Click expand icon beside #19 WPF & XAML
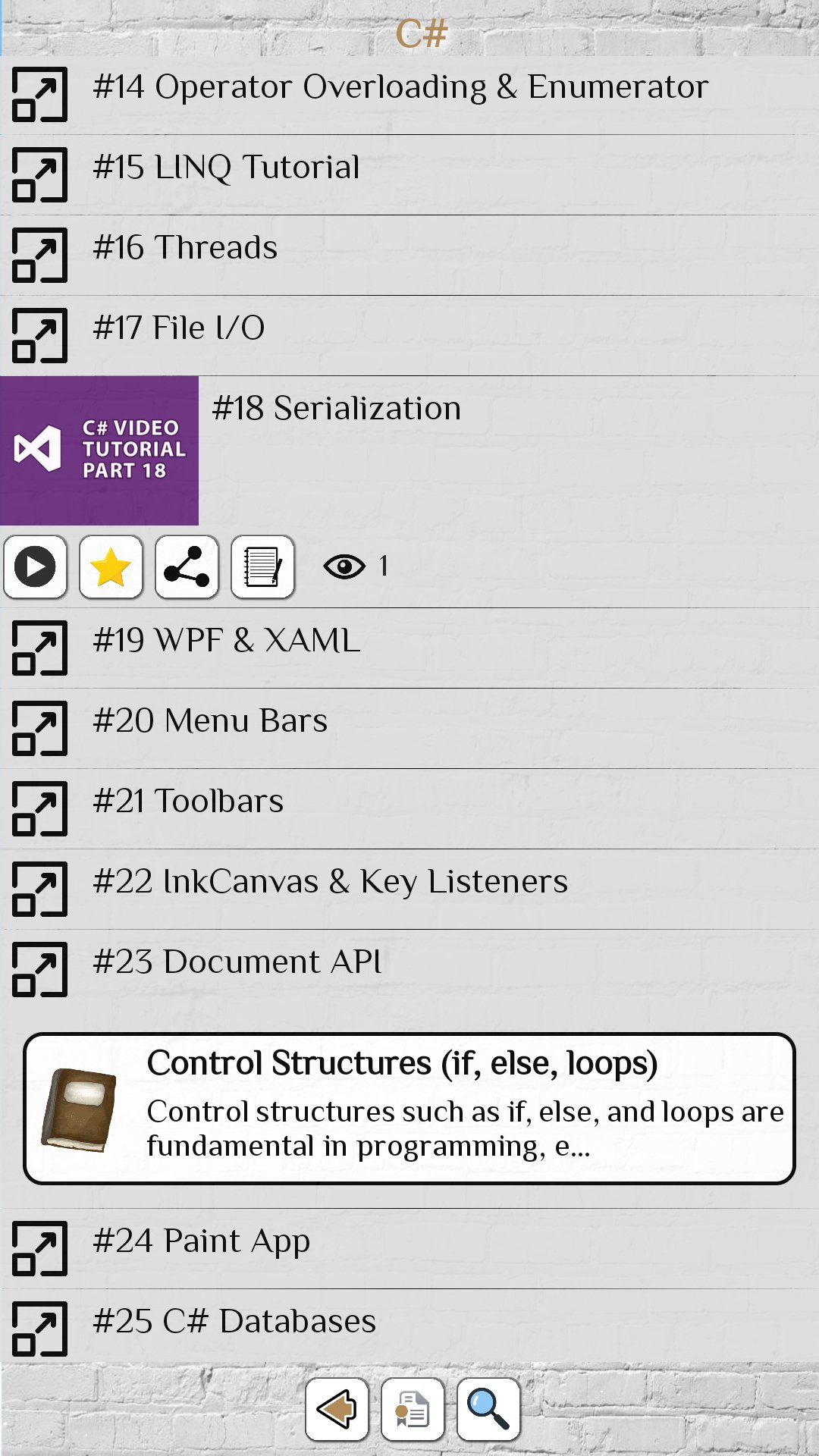The height and width of the screenshot is (1456, 819). pyautogui.click(x=39, y=648)
